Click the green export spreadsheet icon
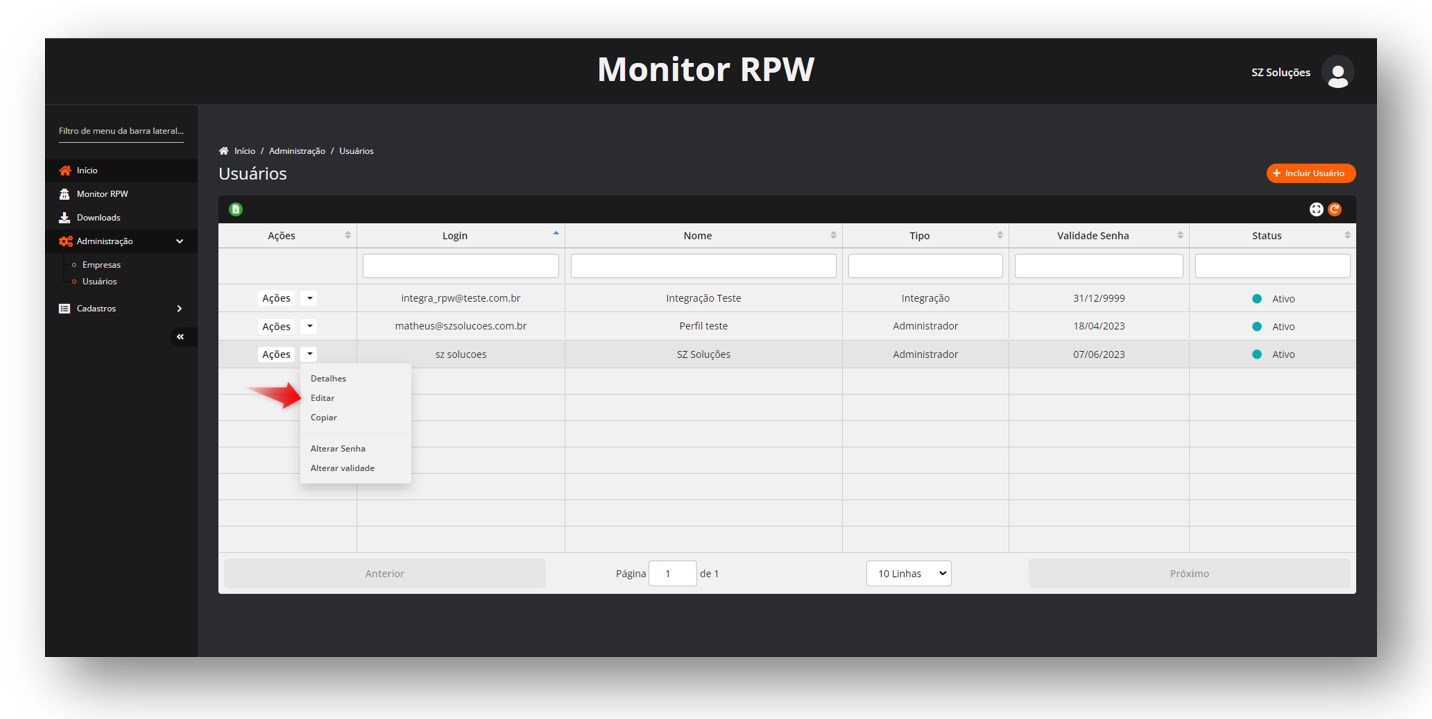Viewport: 1432px width, 719px height. coord(236,209)
